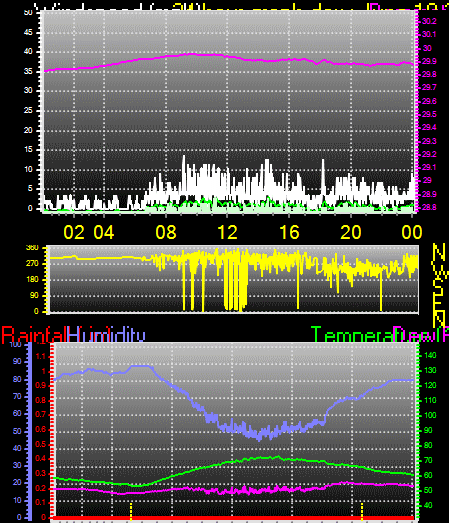The image size is (449, 523).
Task: Pick the magenta 29.5 pressure value
Action: click(429, 114)
